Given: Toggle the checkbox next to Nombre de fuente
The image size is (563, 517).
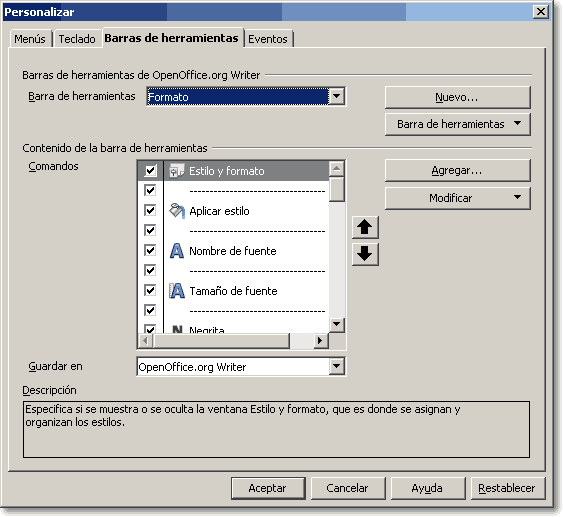Looking at the screenshot, I should pos(150,250).
